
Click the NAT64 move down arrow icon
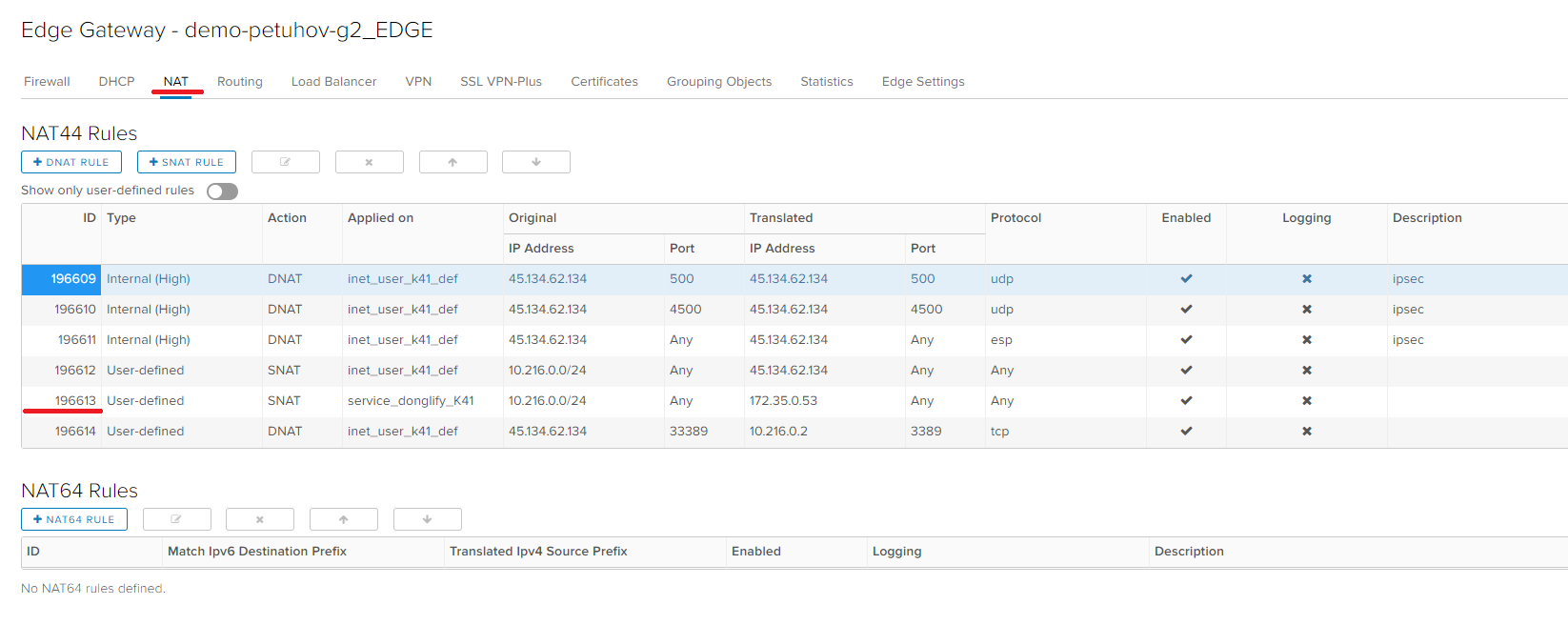click(x=427, y=519)
